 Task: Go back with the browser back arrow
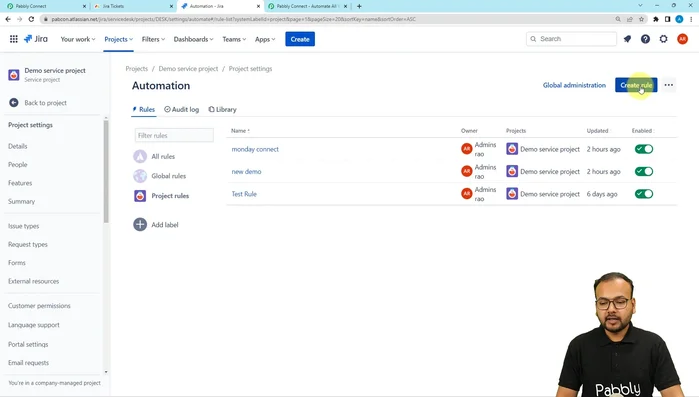pos(8,19)
